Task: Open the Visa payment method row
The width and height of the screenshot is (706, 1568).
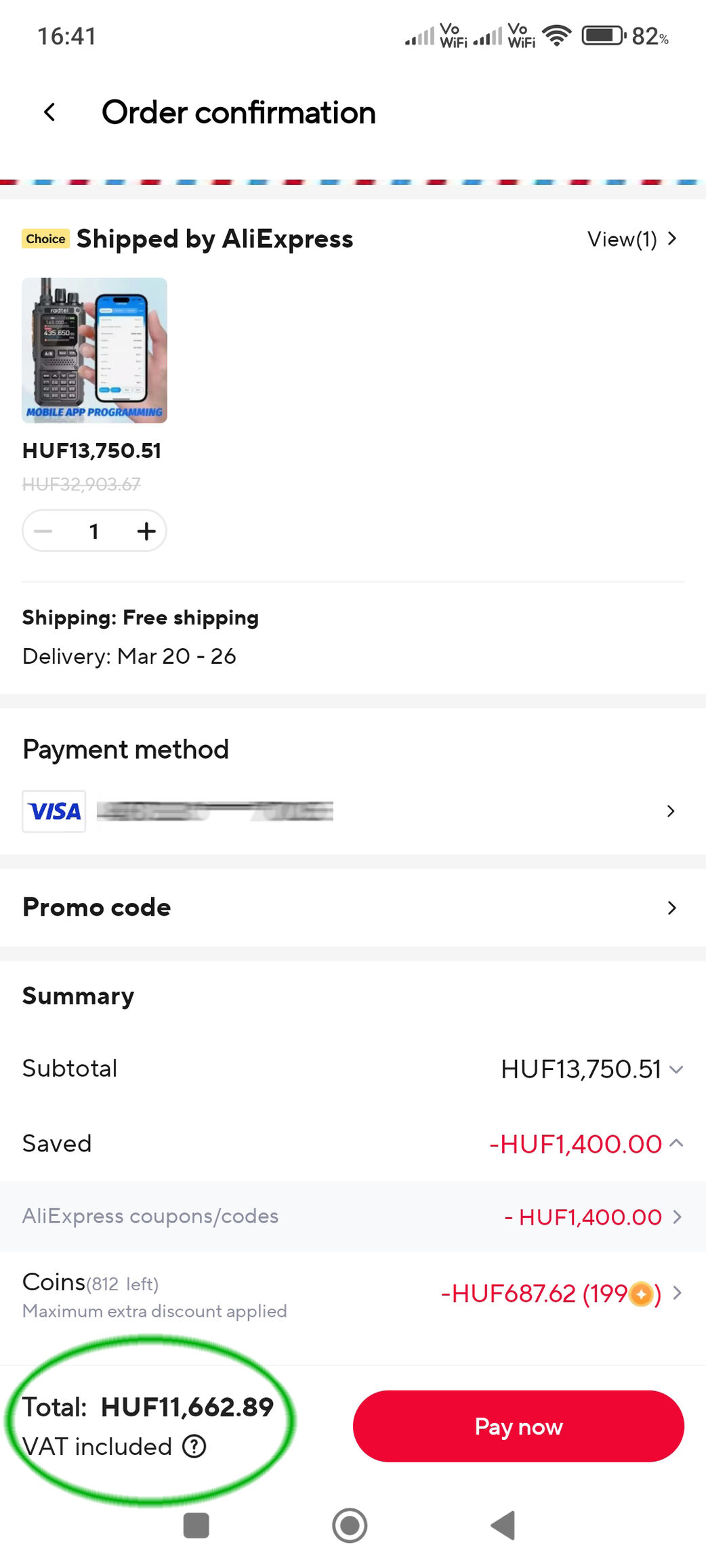Action: [x=352, y=811]
